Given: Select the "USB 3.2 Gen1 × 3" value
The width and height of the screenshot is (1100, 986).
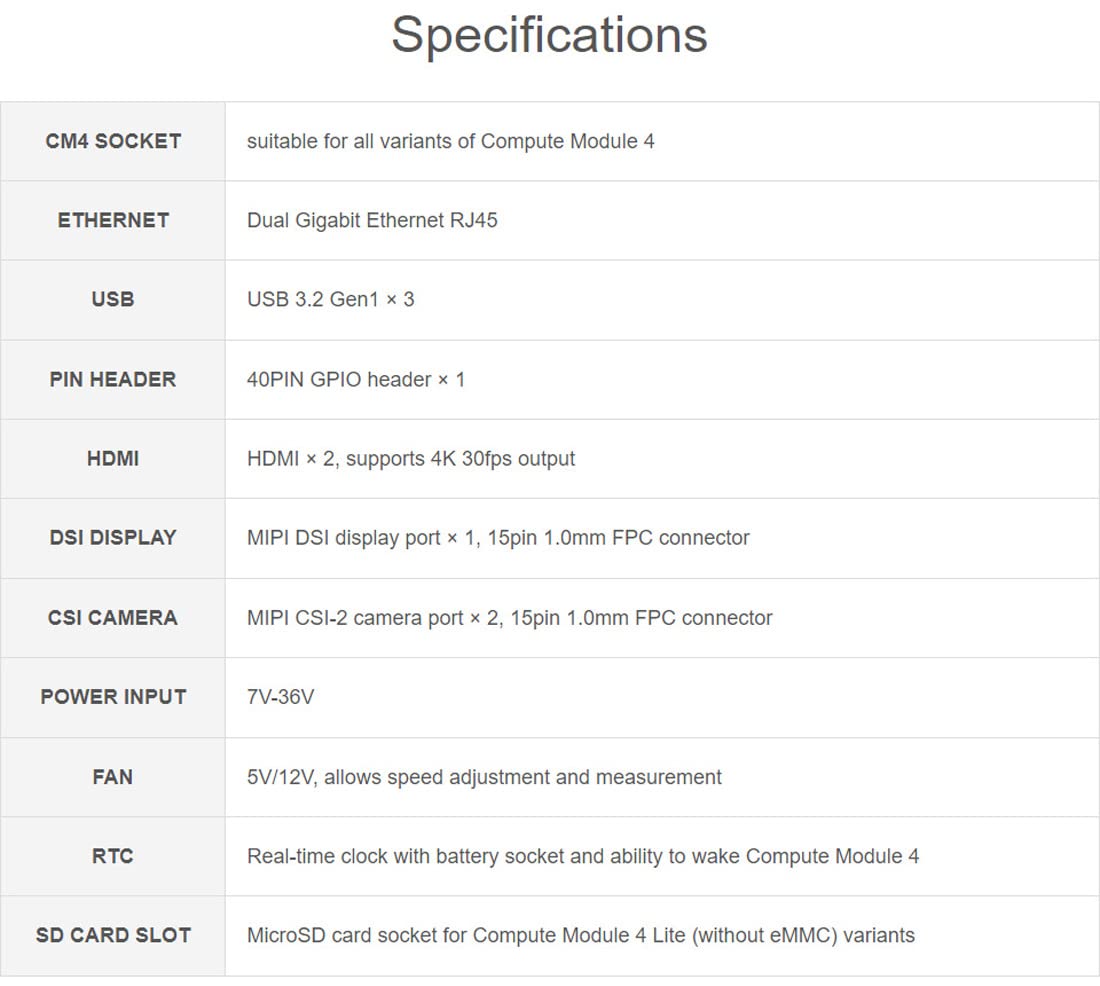Looking at the screenshot, I should [330, 299].
